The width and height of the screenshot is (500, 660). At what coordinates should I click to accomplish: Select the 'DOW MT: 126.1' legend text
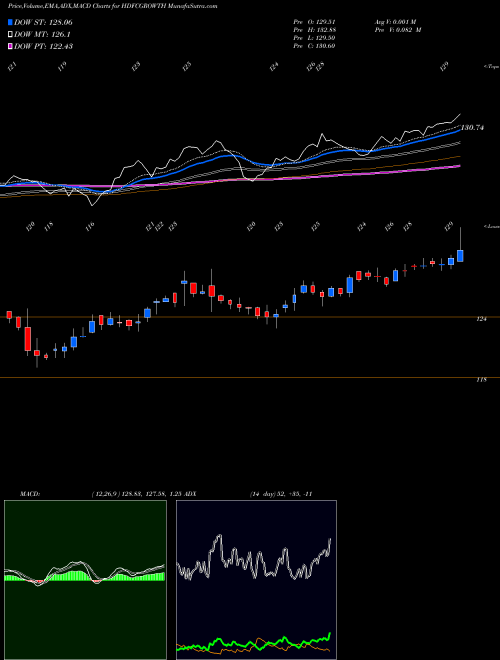42,35
